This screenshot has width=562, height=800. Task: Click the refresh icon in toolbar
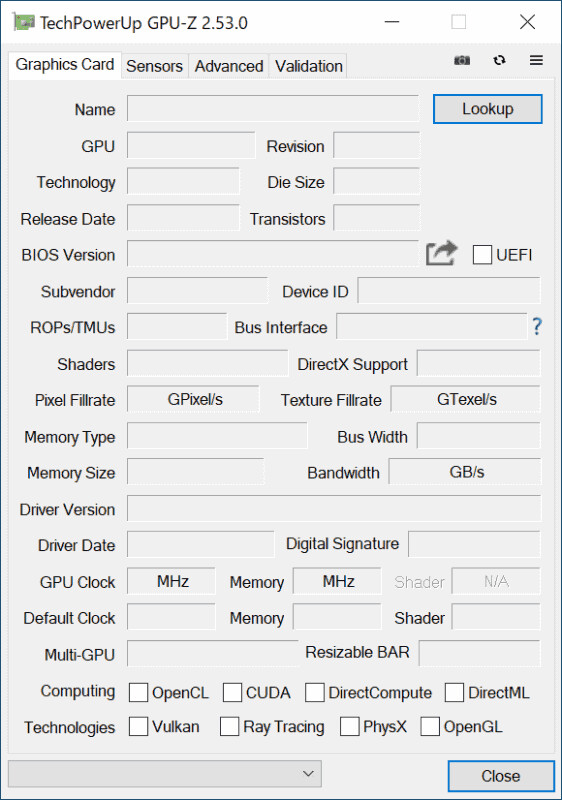tap(499, 60)
